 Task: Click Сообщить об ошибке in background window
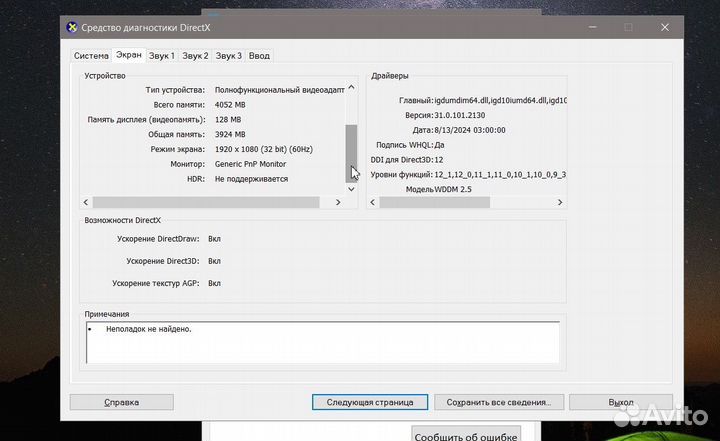tap(466, 435)
